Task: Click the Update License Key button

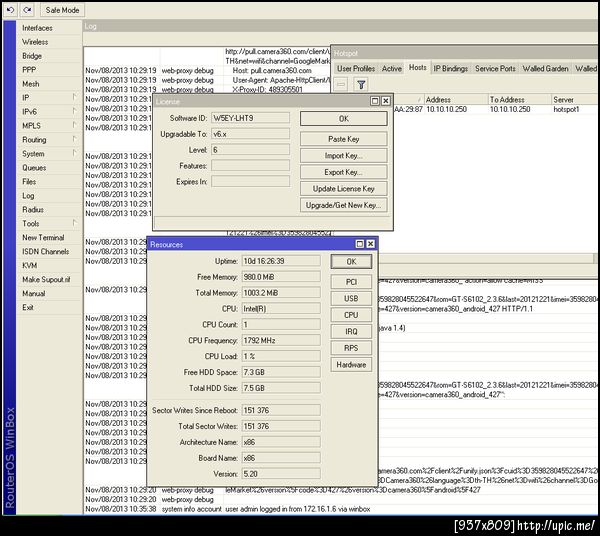Action: point(343,189)
